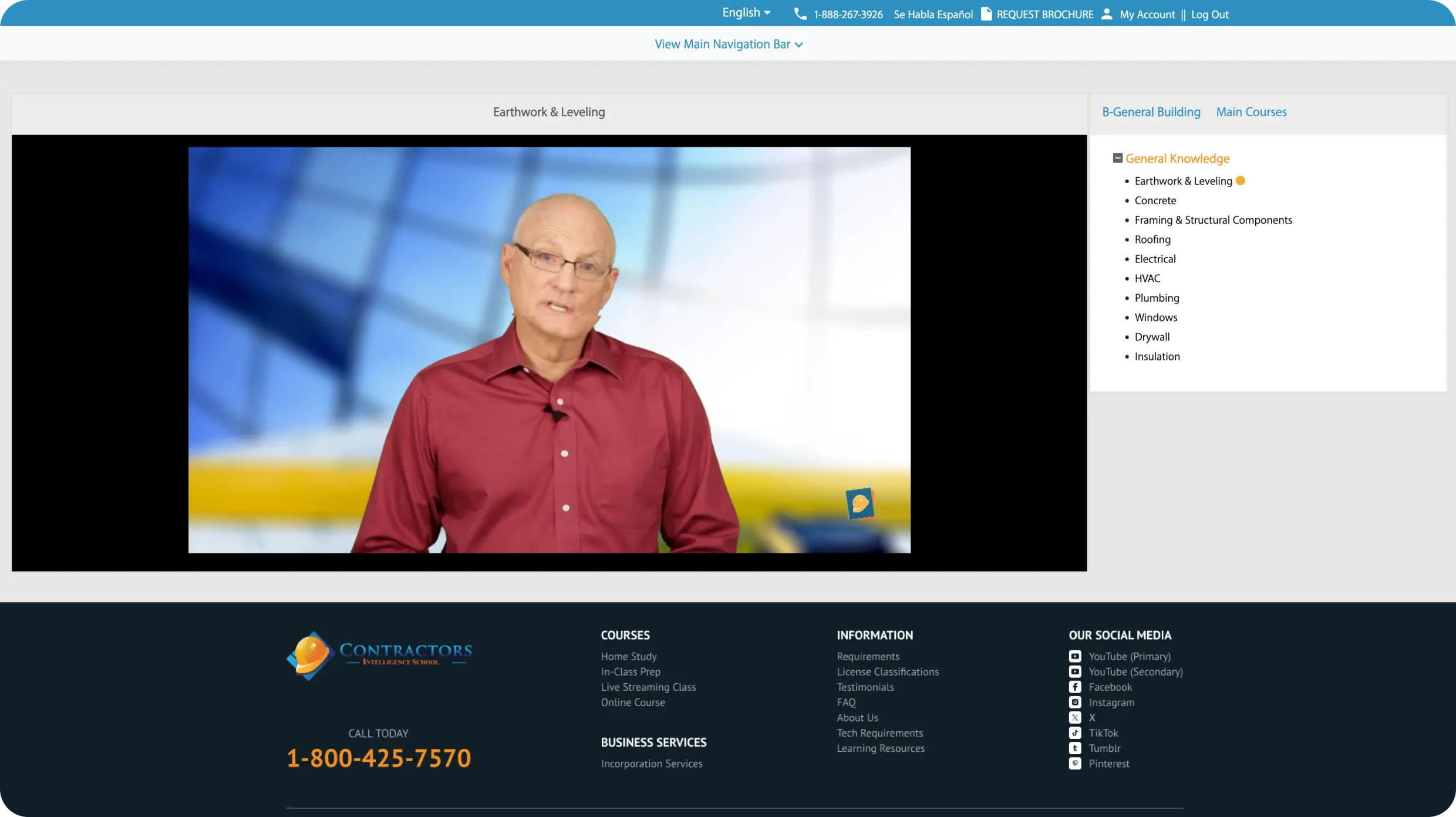The height and width of the screenshot is (817, 1456).
Task: Click the Tumblr icon
Action: point(1075,748)
